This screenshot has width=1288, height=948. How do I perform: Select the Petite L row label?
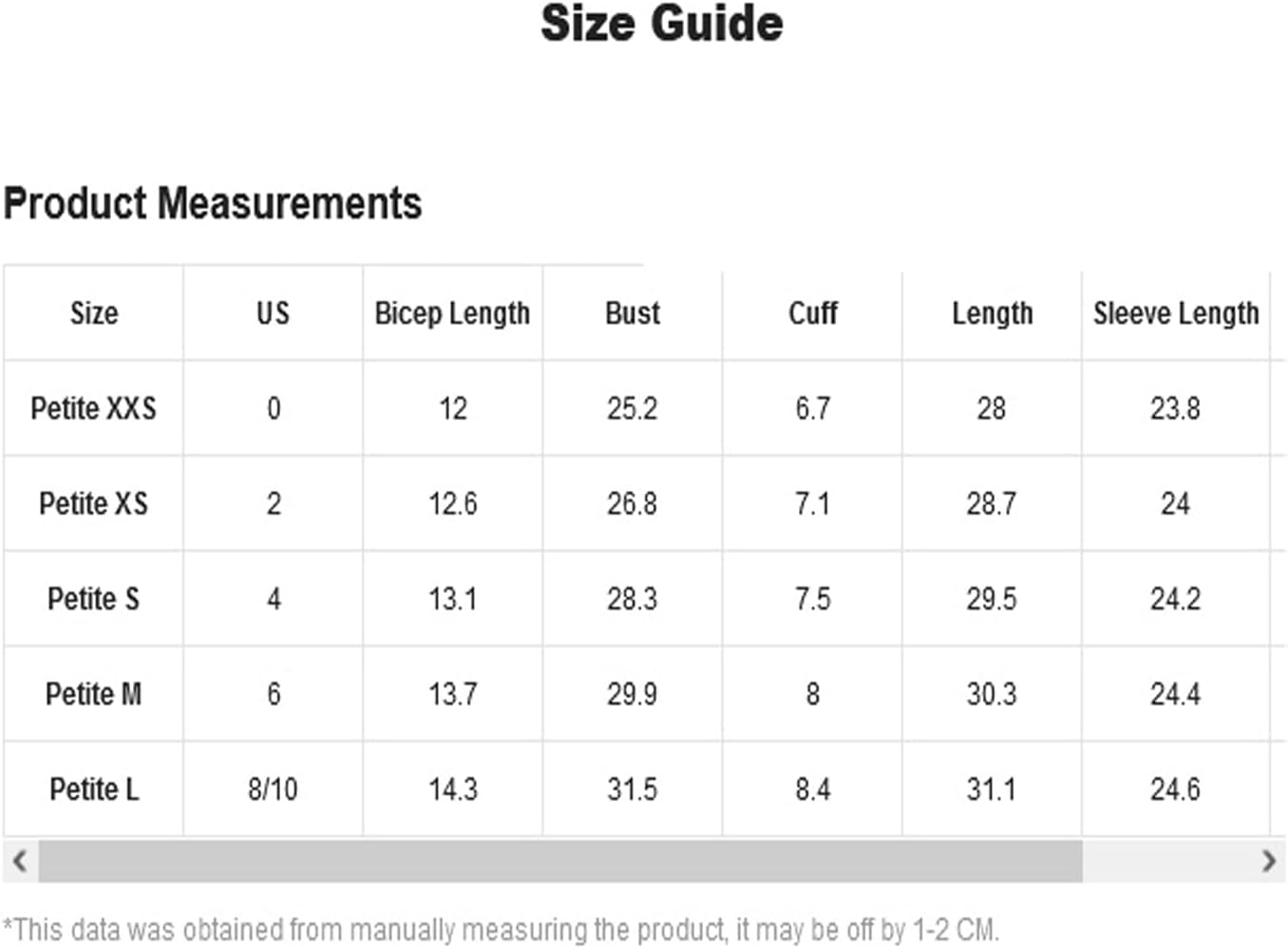coord(94,789)
